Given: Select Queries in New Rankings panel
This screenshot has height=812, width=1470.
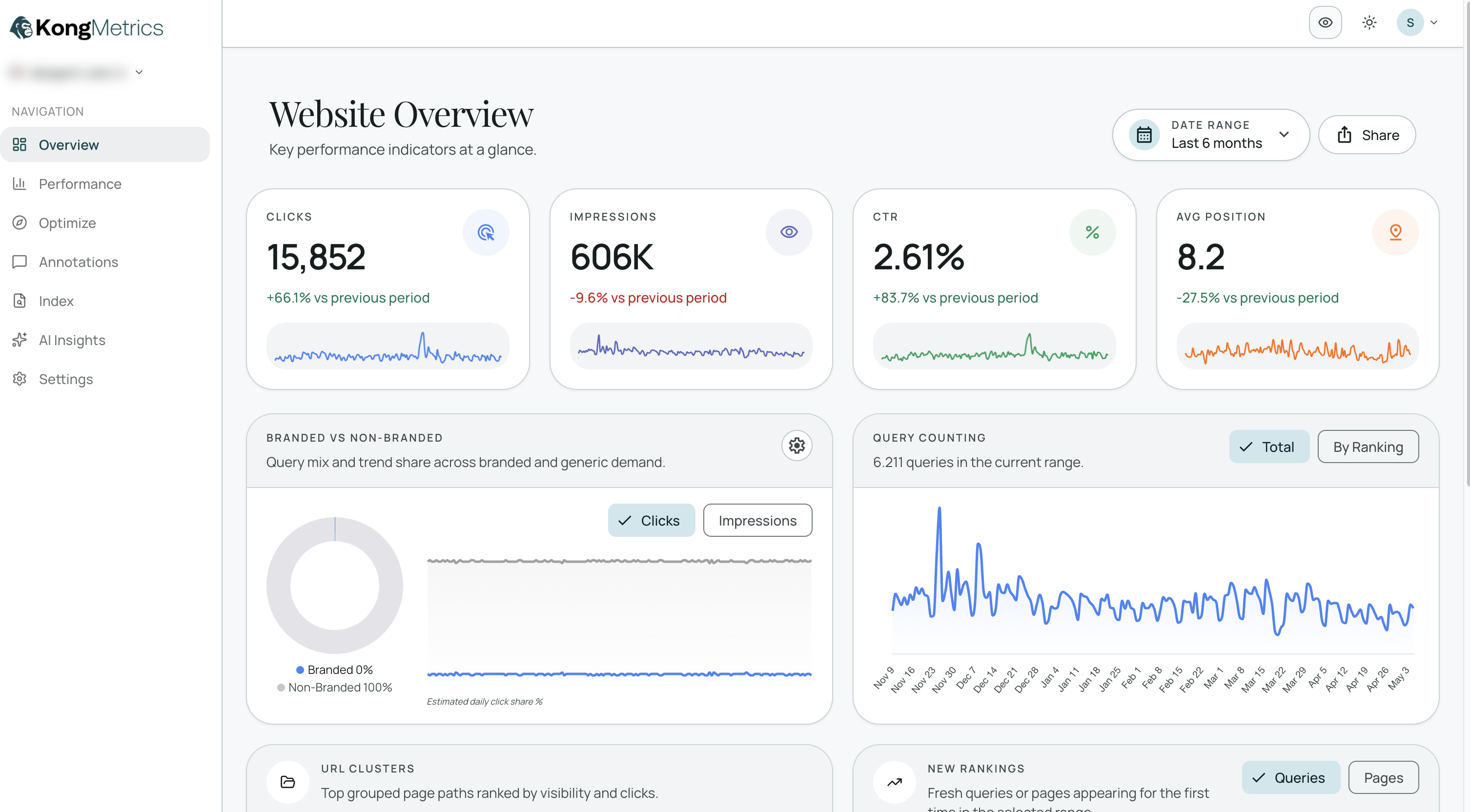Looking at the screenshot, I should click(1291, 777).
